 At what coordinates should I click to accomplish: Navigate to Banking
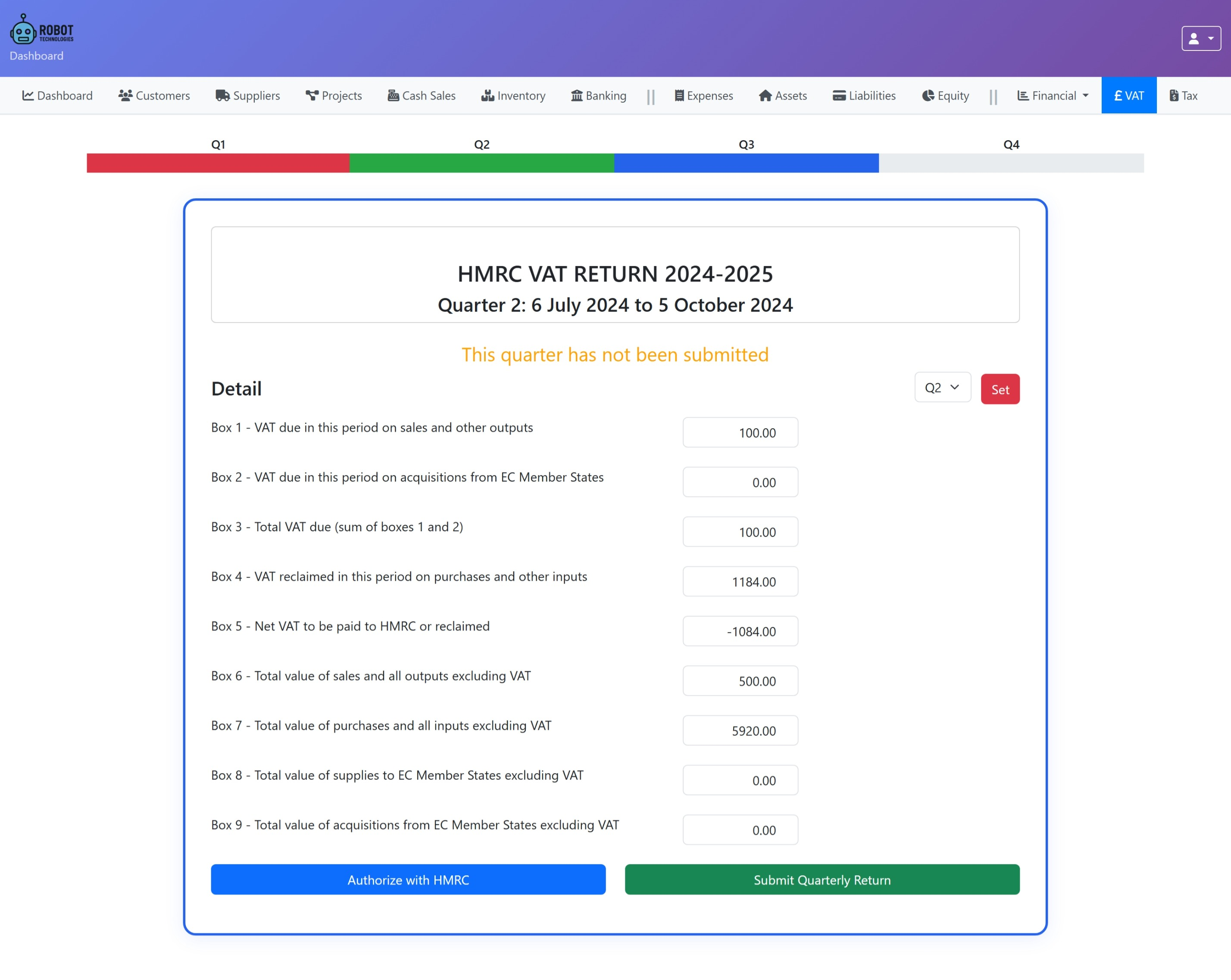click(x=599, y=95)
